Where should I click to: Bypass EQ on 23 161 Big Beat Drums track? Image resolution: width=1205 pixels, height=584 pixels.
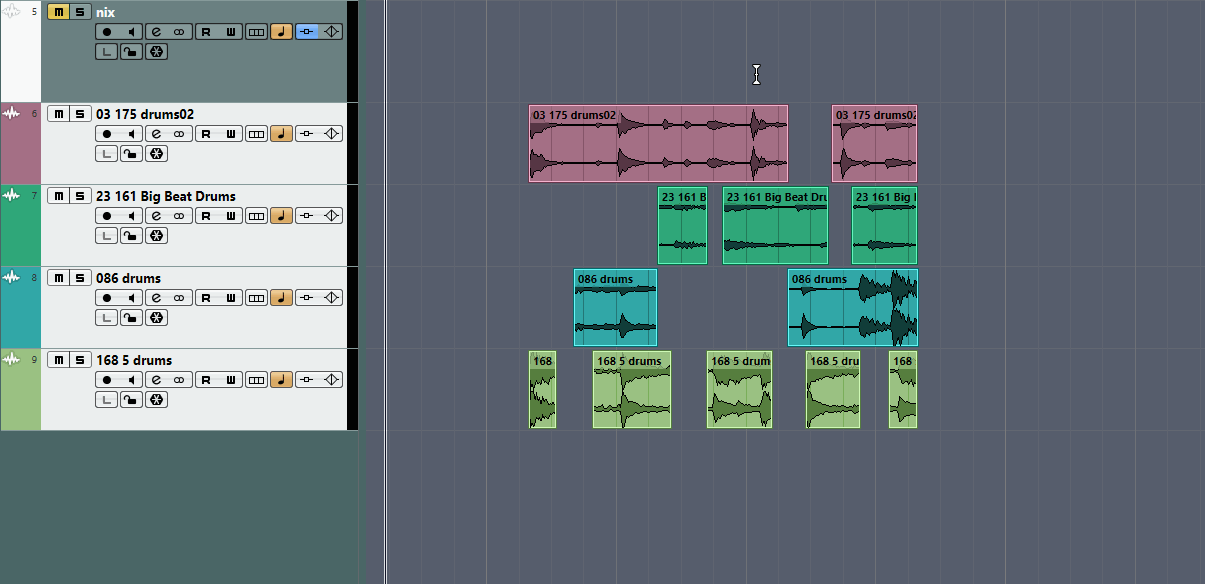point(332,215)
